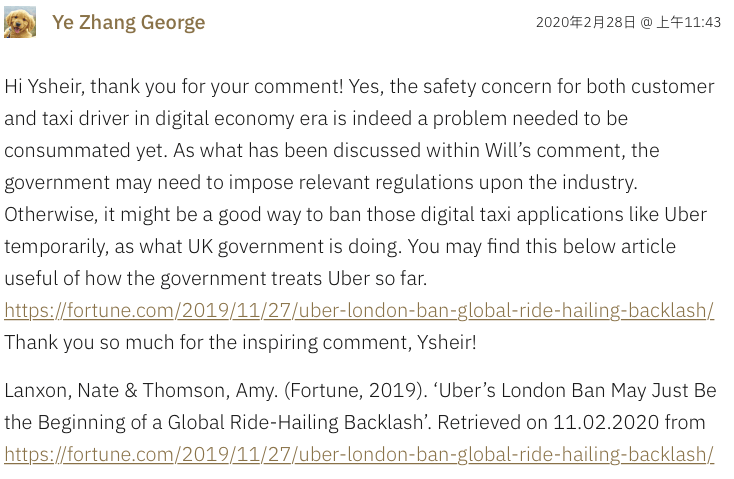Open the fortune.com link below the citation
The image size is (734, 479).
(x=359, y=454)
